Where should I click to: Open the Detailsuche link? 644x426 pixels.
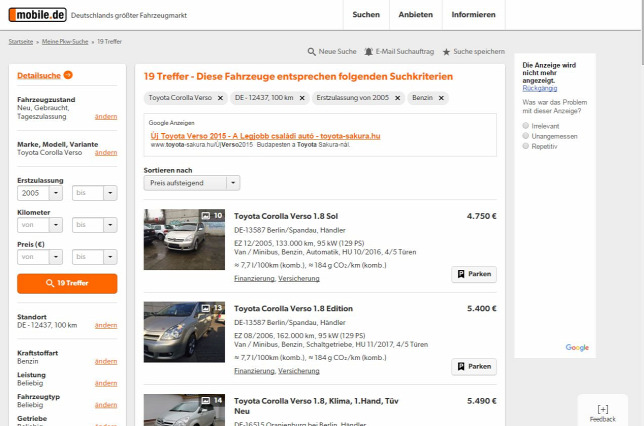[39, 76]
